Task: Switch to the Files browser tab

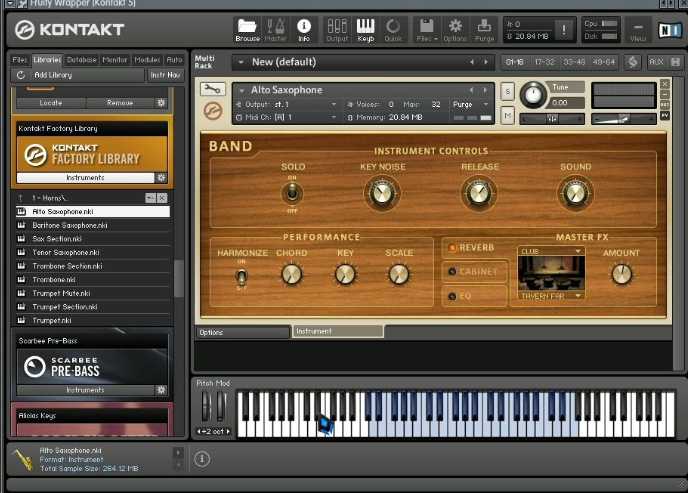Action: click(20, 60)
